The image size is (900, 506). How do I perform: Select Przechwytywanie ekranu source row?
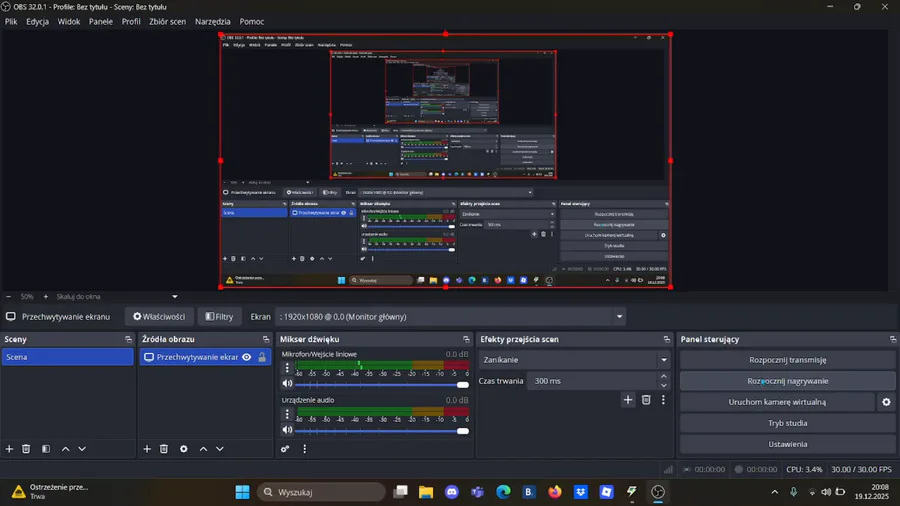[205, 357]
